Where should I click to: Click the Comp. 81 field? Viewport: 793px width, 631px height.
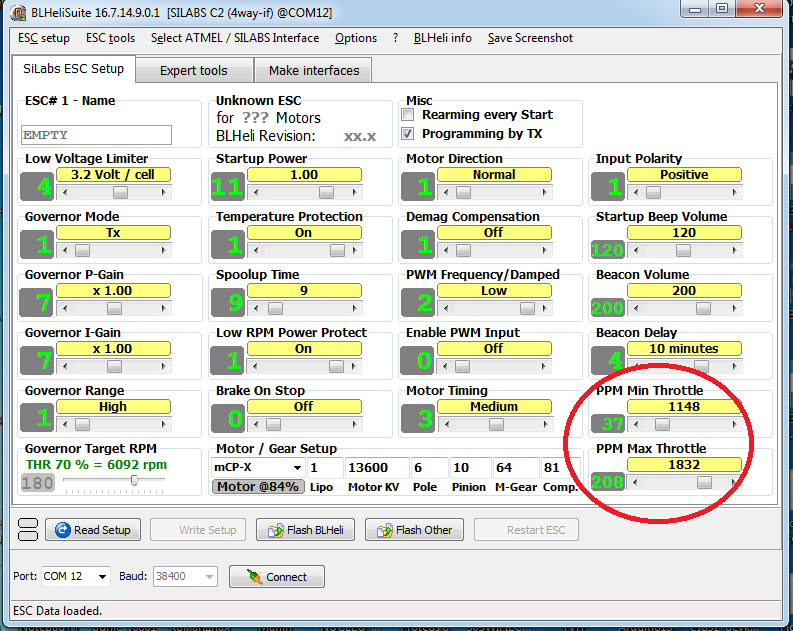[560, 467]
